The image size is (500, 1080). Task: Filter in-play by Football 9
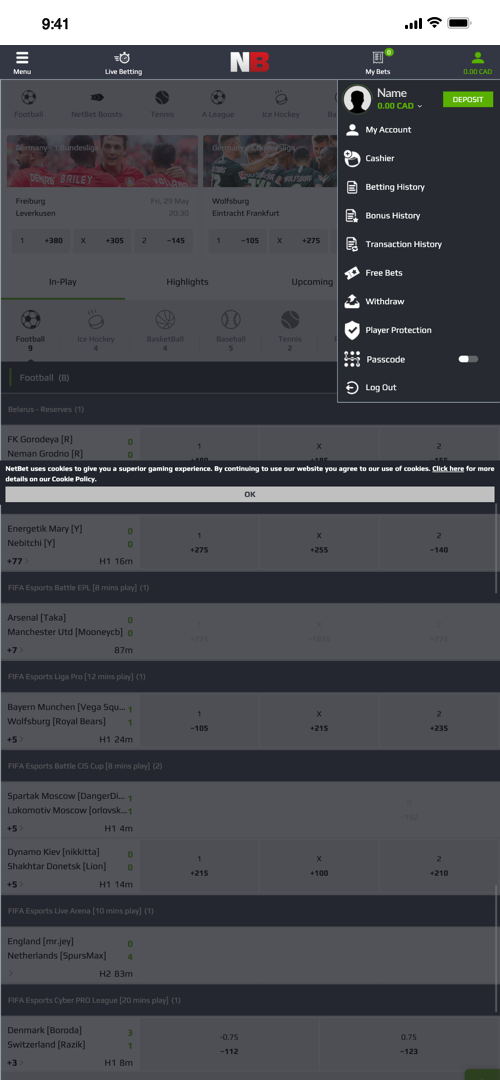(30, 331)
